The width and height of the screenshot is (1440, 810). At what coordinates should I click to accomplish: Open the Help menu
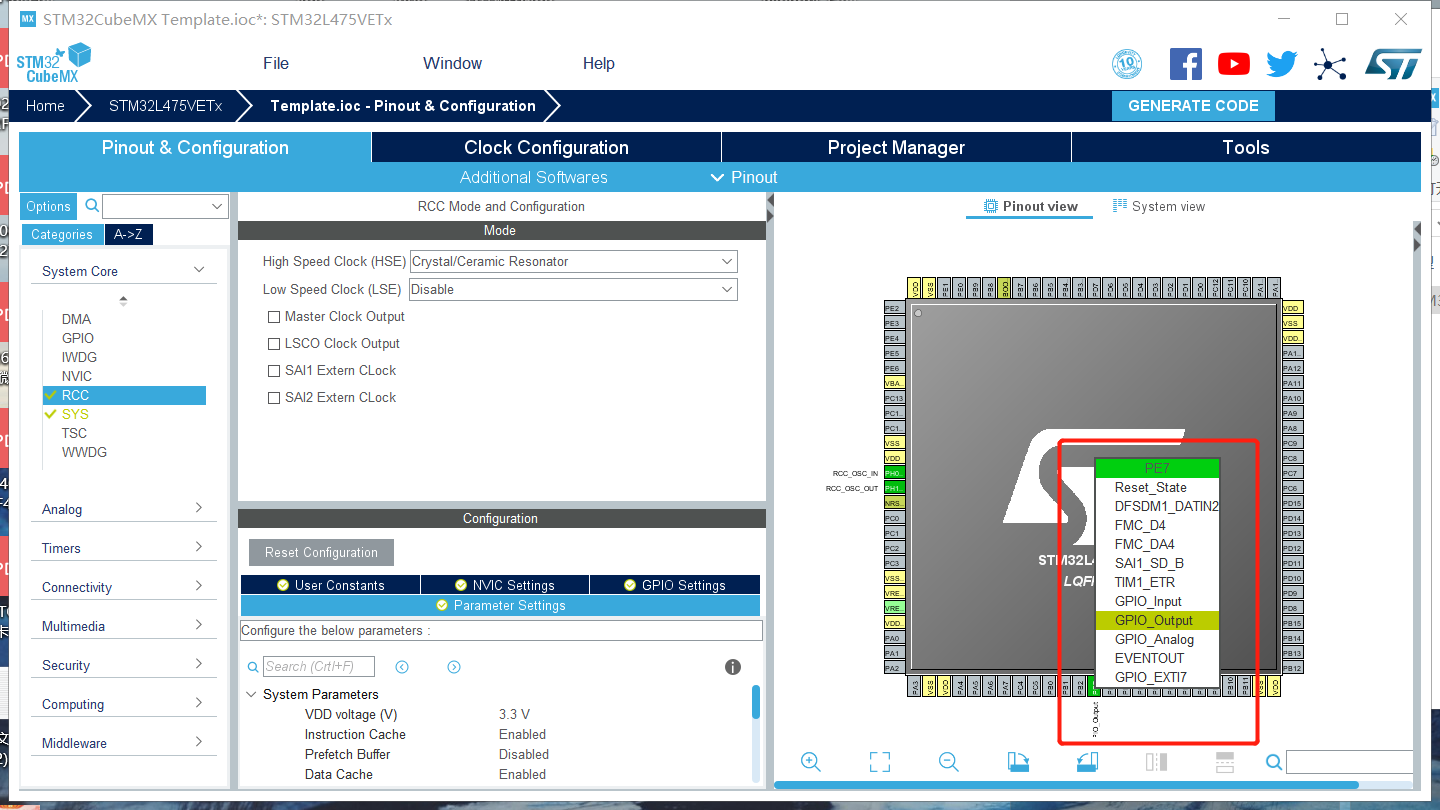[x=598, y=63]
